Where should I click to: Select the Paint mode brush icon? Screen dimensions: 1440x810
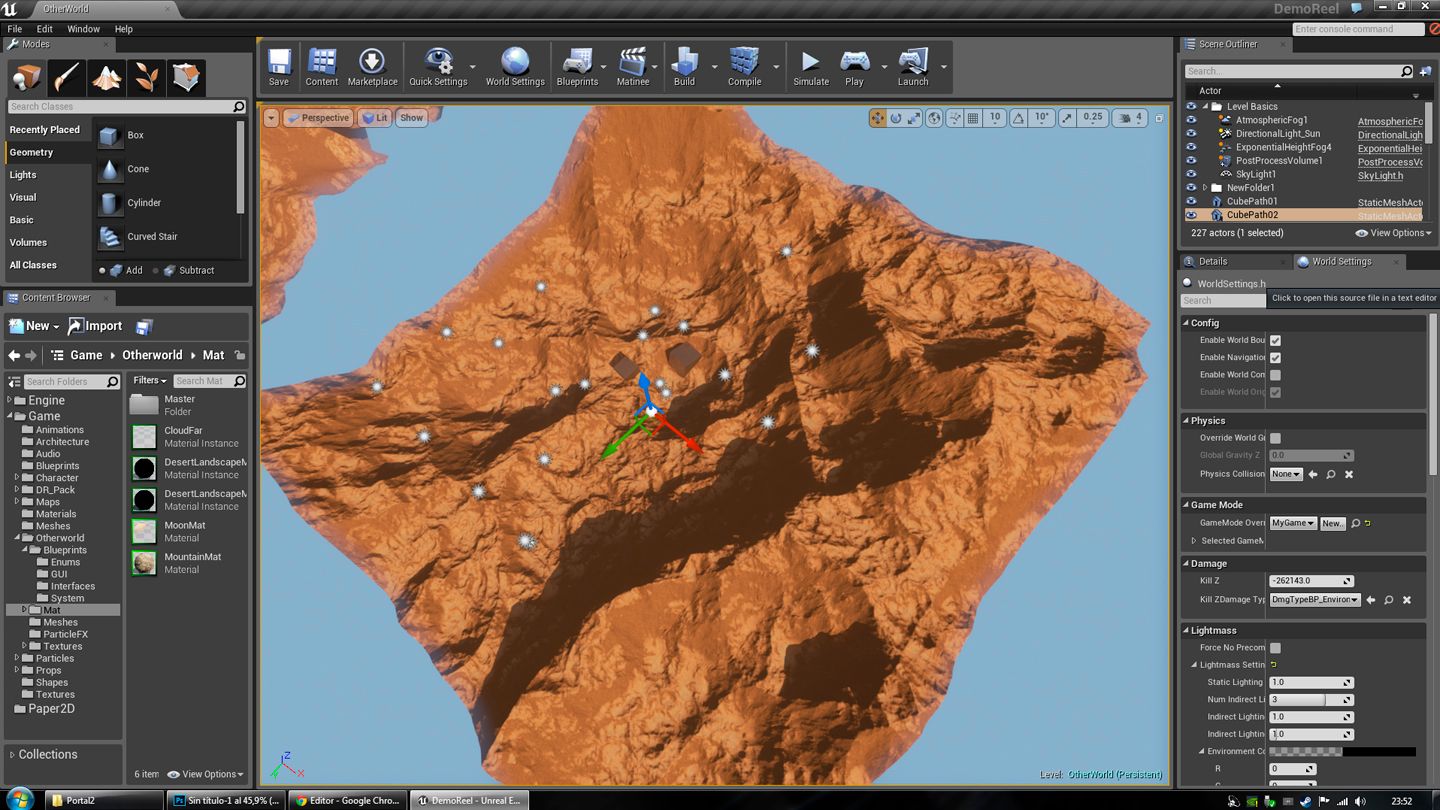point(67,77)
